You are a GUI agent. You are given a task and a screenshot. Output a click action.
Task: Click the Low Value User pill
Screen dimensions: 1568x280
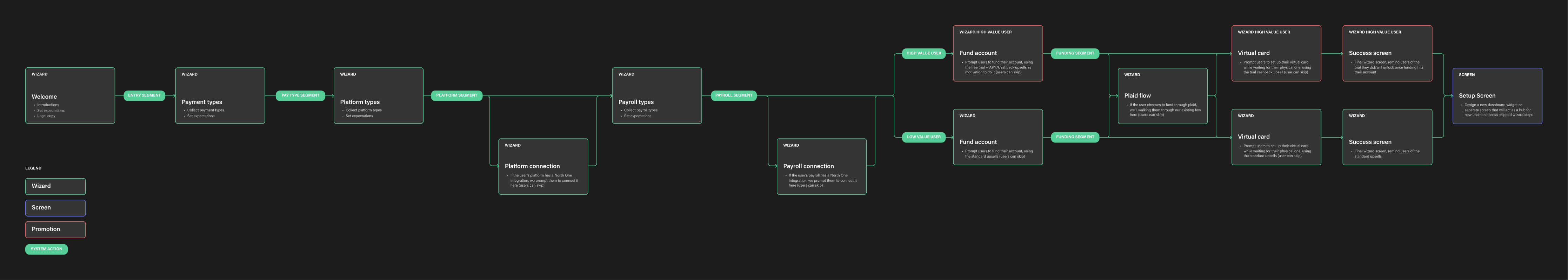point(923,137)
